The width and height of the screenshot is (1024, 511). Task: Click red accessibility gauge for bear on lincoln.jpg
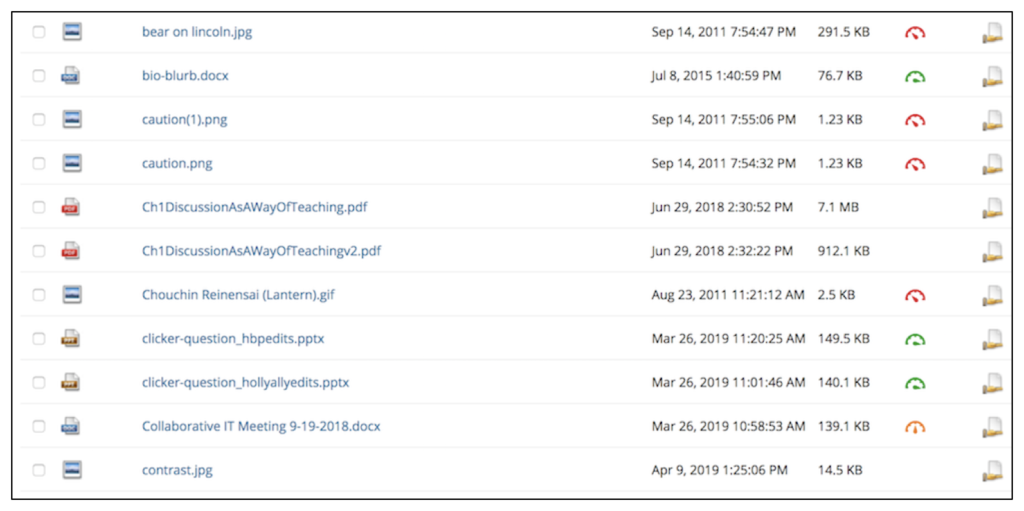pyautogui.click(x=915, y=32)
